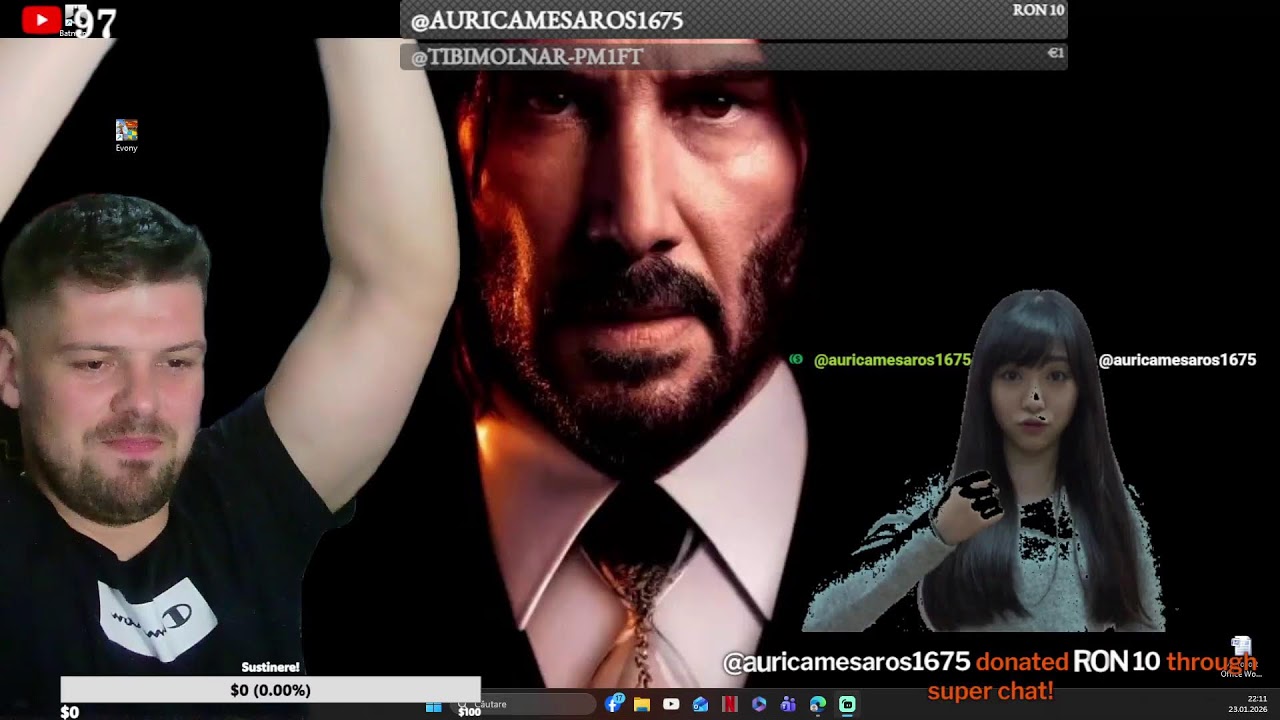Click the red YouTube logo overlay
The image size is (1280, 720).
point(41,20)
